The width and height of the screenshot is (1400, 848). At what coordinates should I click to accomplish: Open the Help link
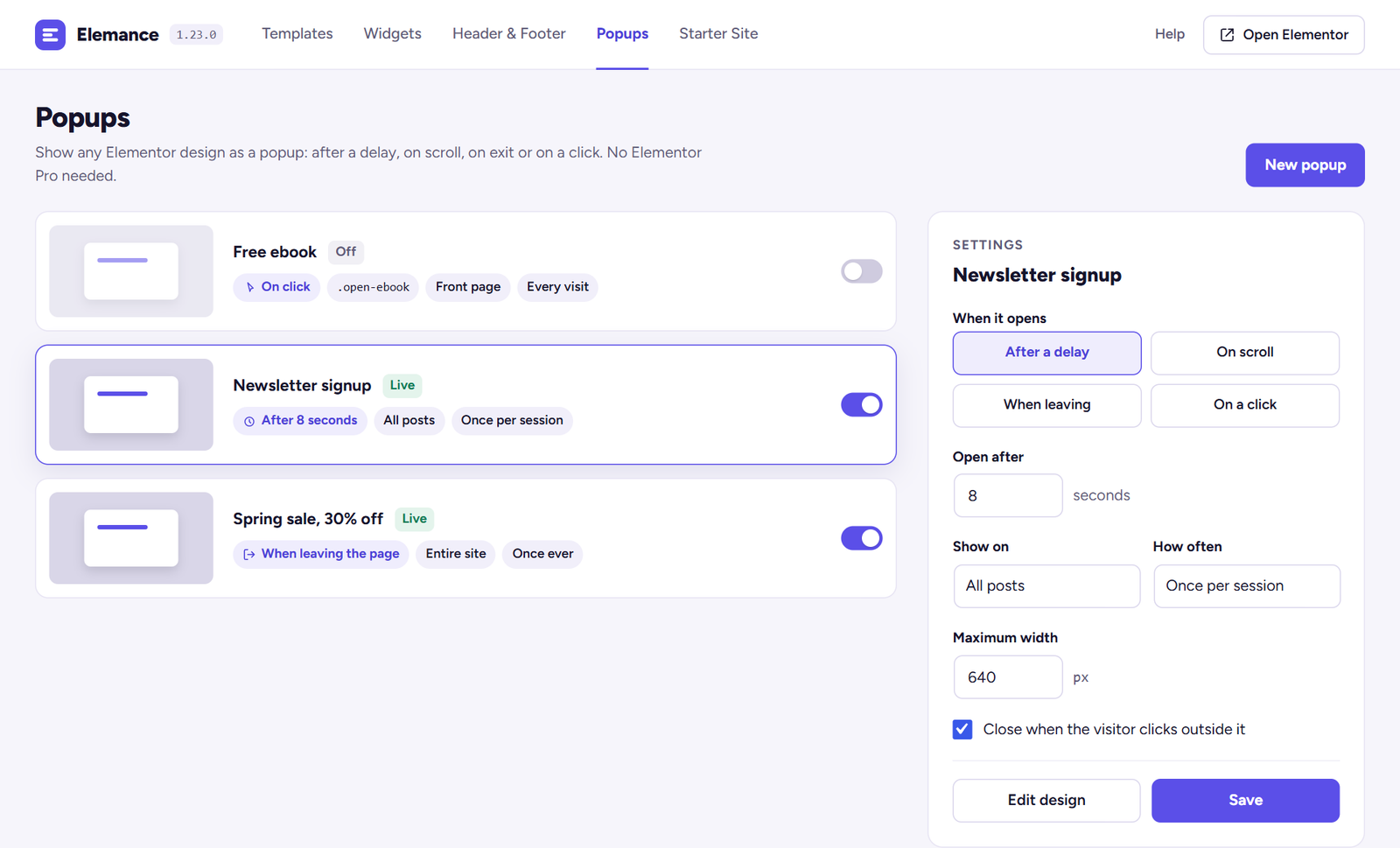pos(1170,34)
